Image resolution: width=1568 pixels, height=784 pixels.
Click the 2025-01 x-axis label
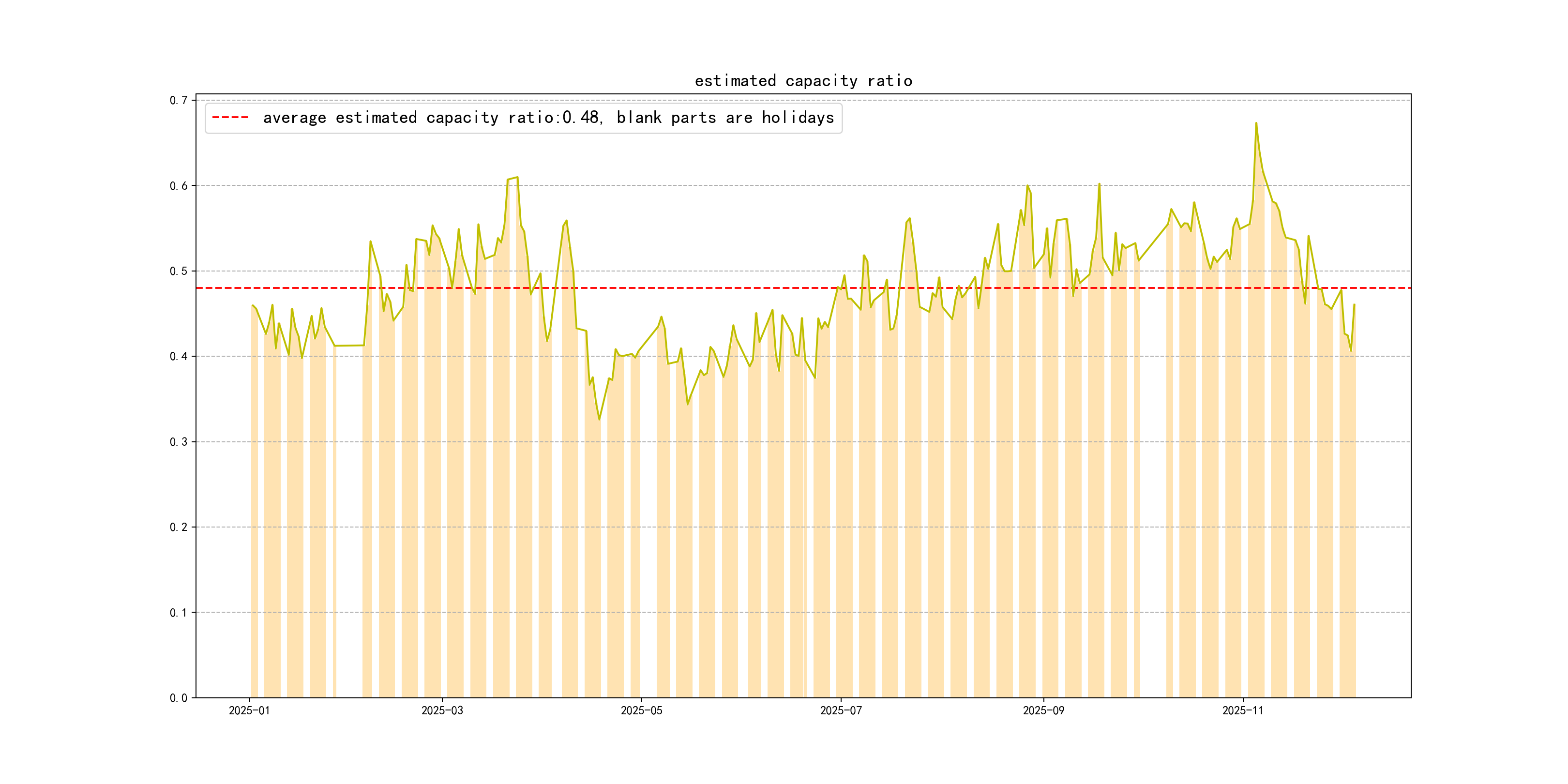(249, 710)
